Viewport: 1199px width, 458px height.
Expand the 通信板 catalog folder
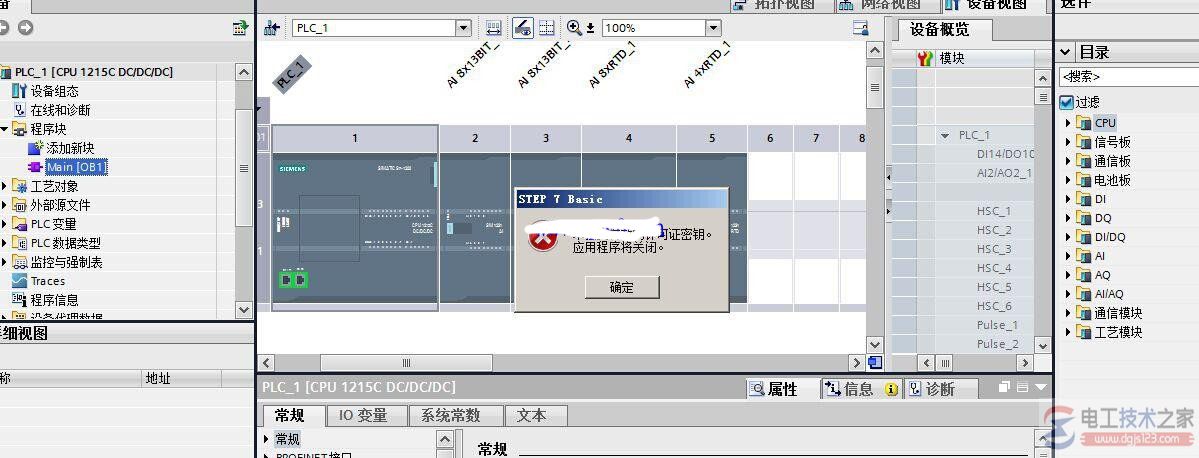click(1068, 161)
